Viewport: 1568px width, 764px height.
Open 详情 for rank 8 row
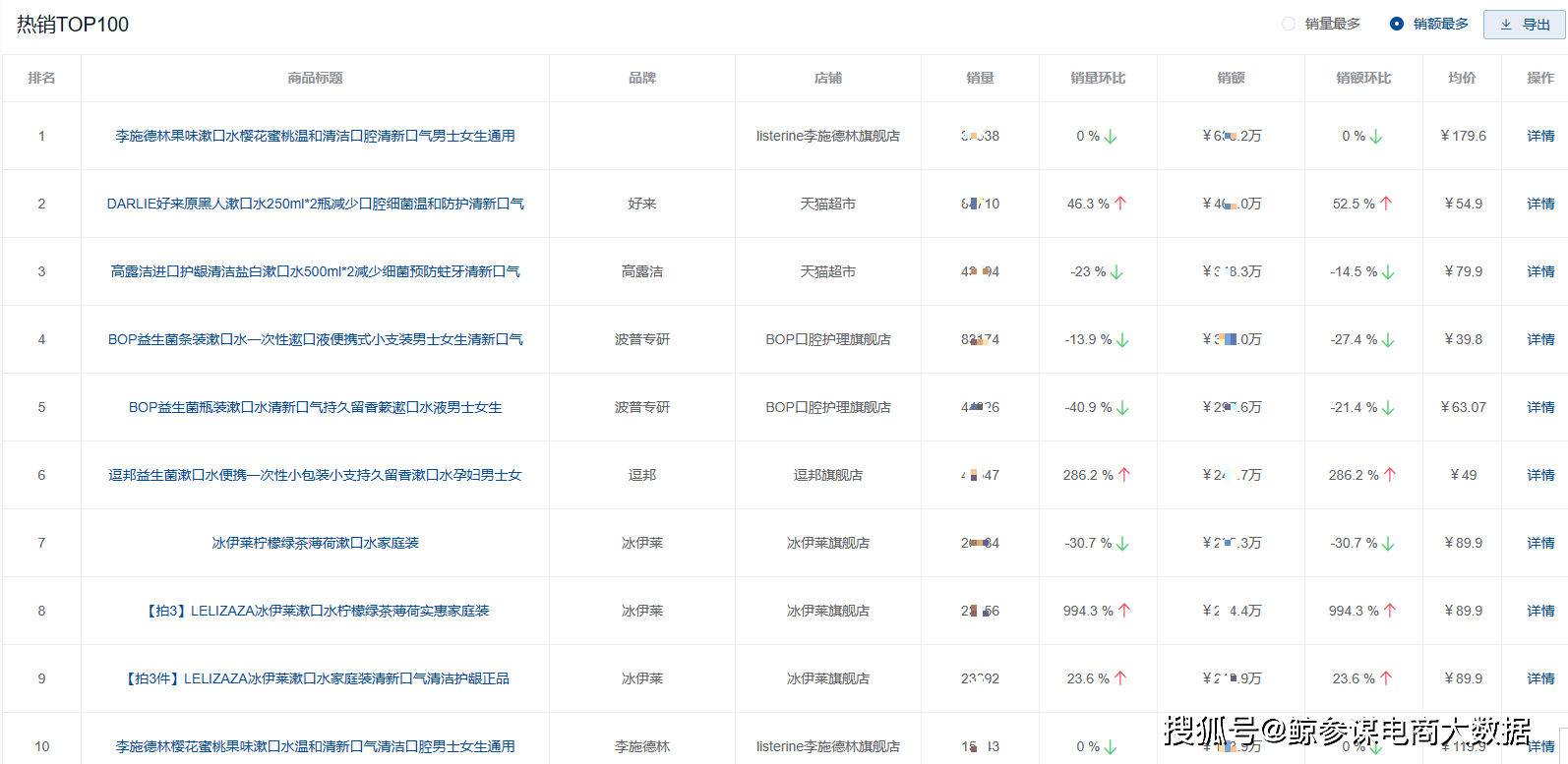(1540, 611)
